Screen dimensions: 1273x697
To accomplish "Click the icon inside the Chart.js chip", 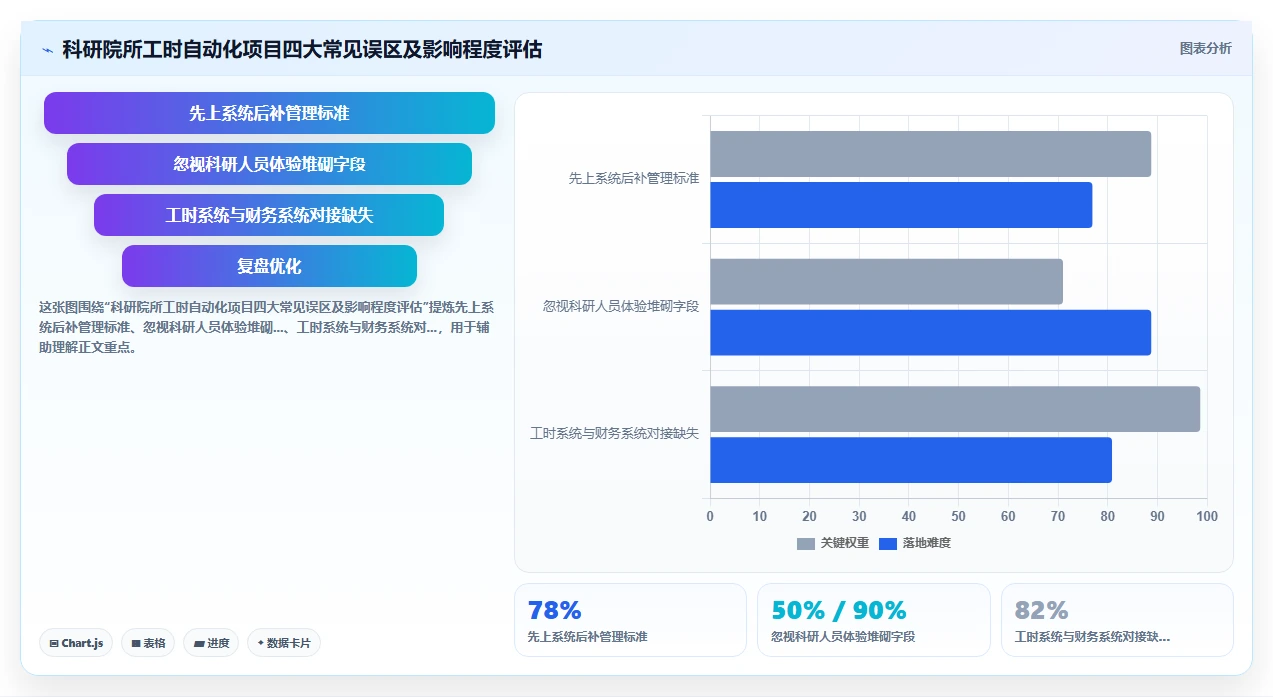I will [54, 644].
